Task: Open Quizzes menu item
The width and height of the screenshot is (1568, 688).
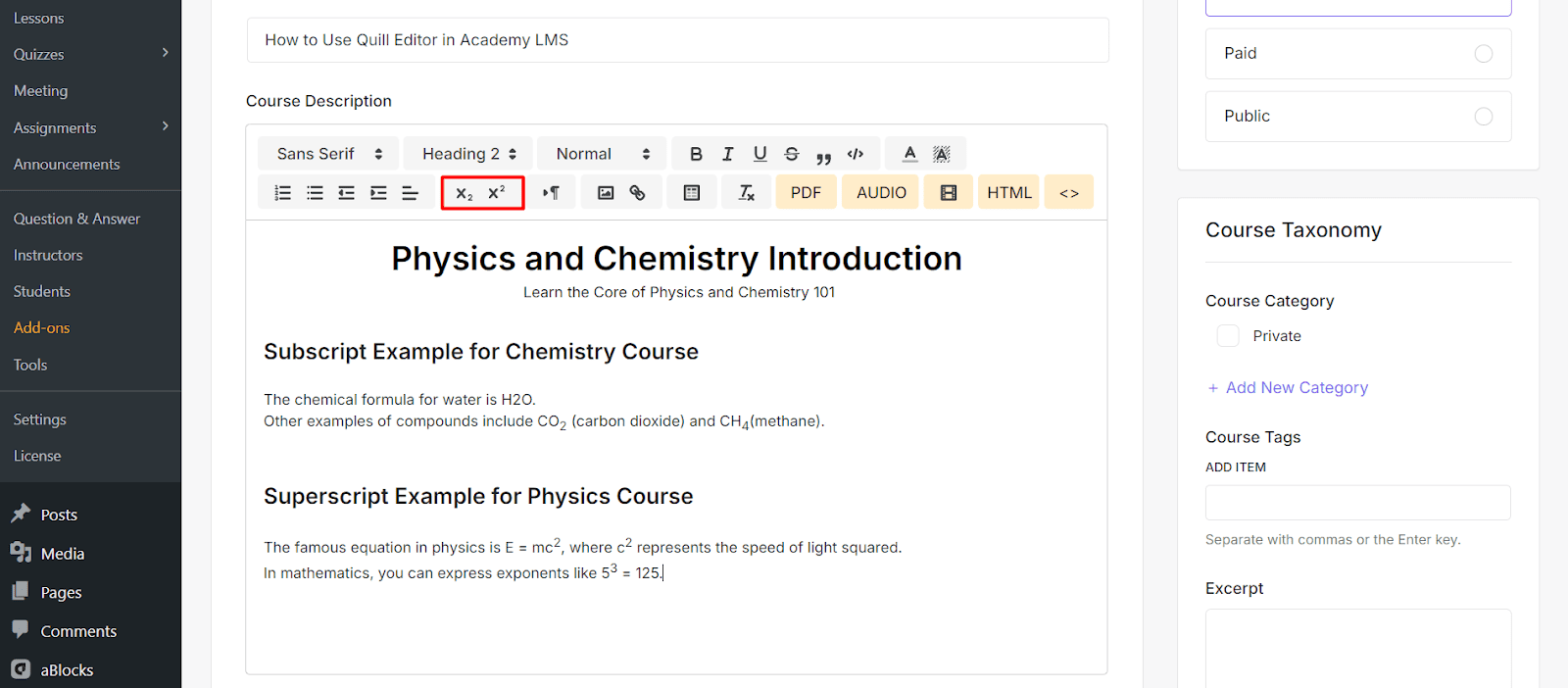Action: click(x=39, y=55)
